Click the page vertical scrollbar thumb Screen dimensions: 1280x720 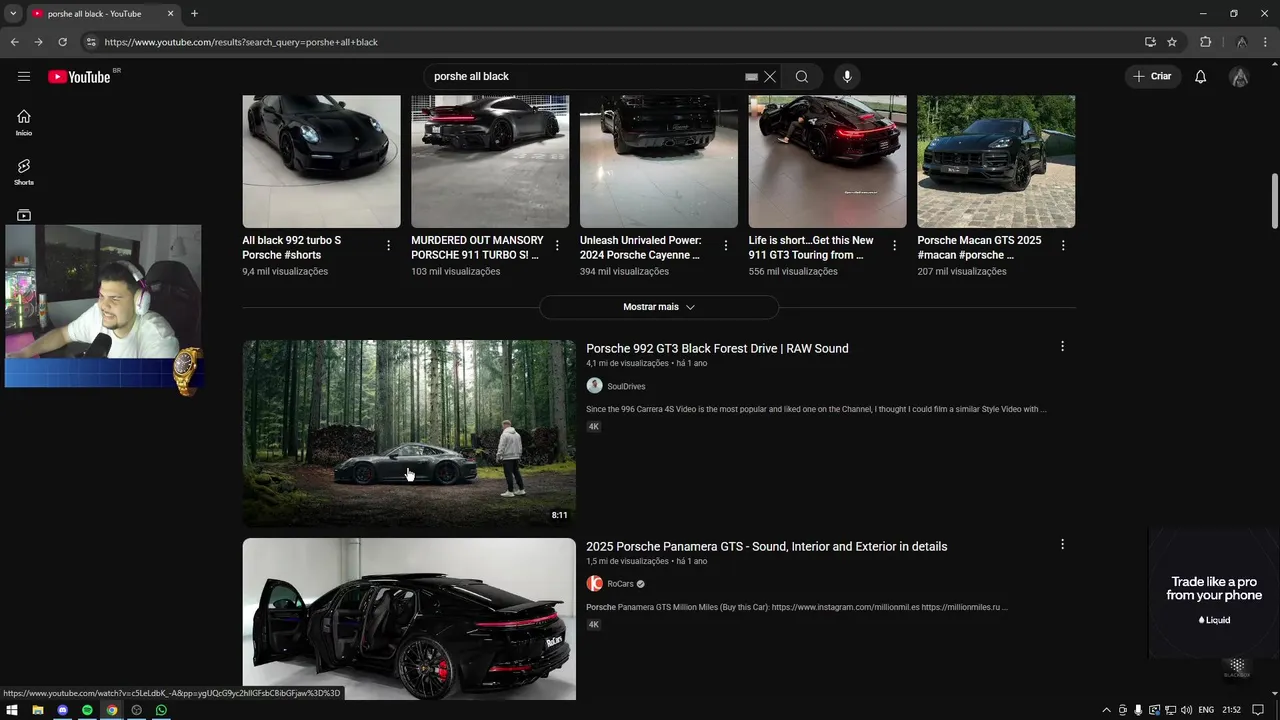[1274, 201]
